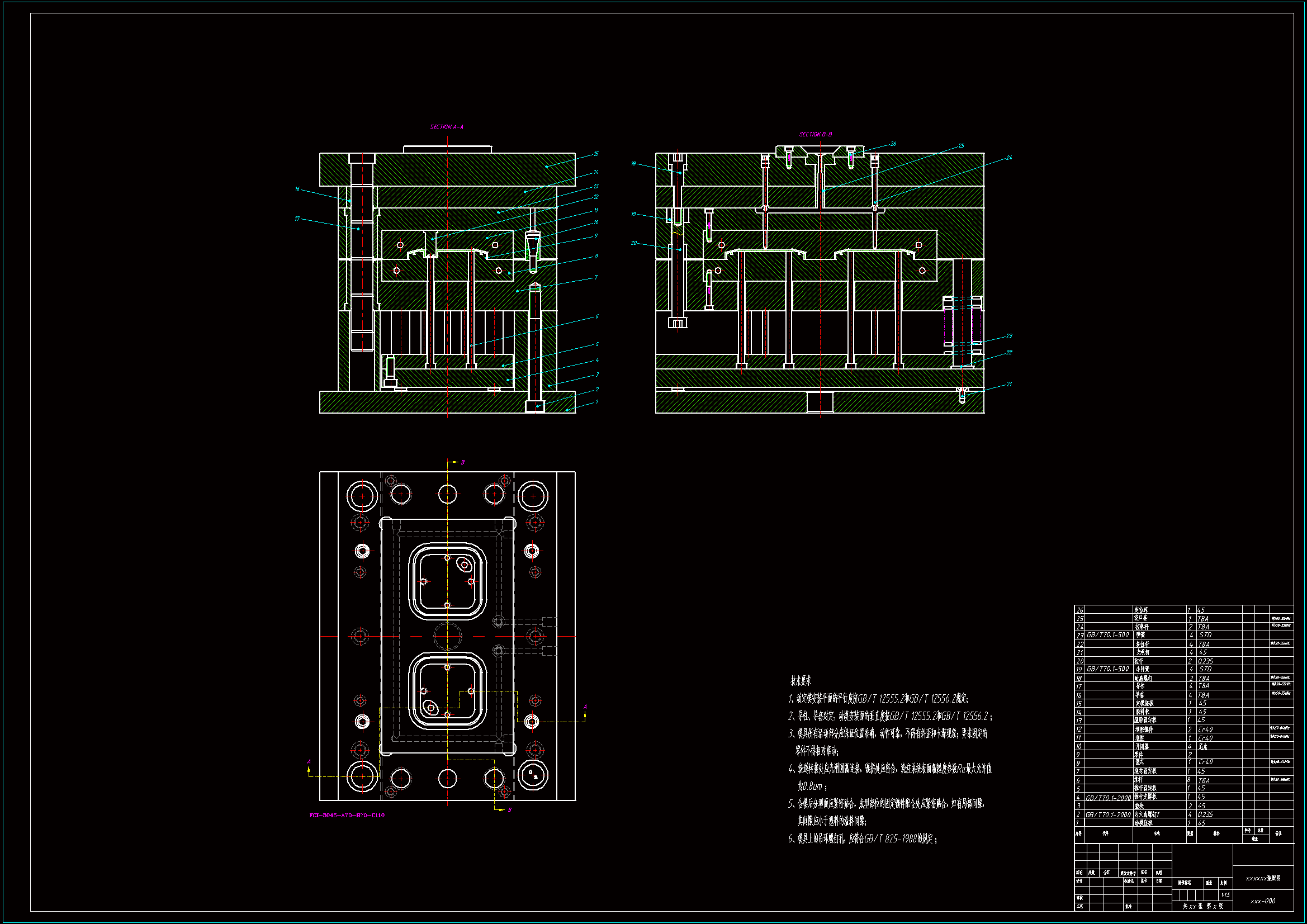Click the right-side A section-cut marker

point(585,708)
